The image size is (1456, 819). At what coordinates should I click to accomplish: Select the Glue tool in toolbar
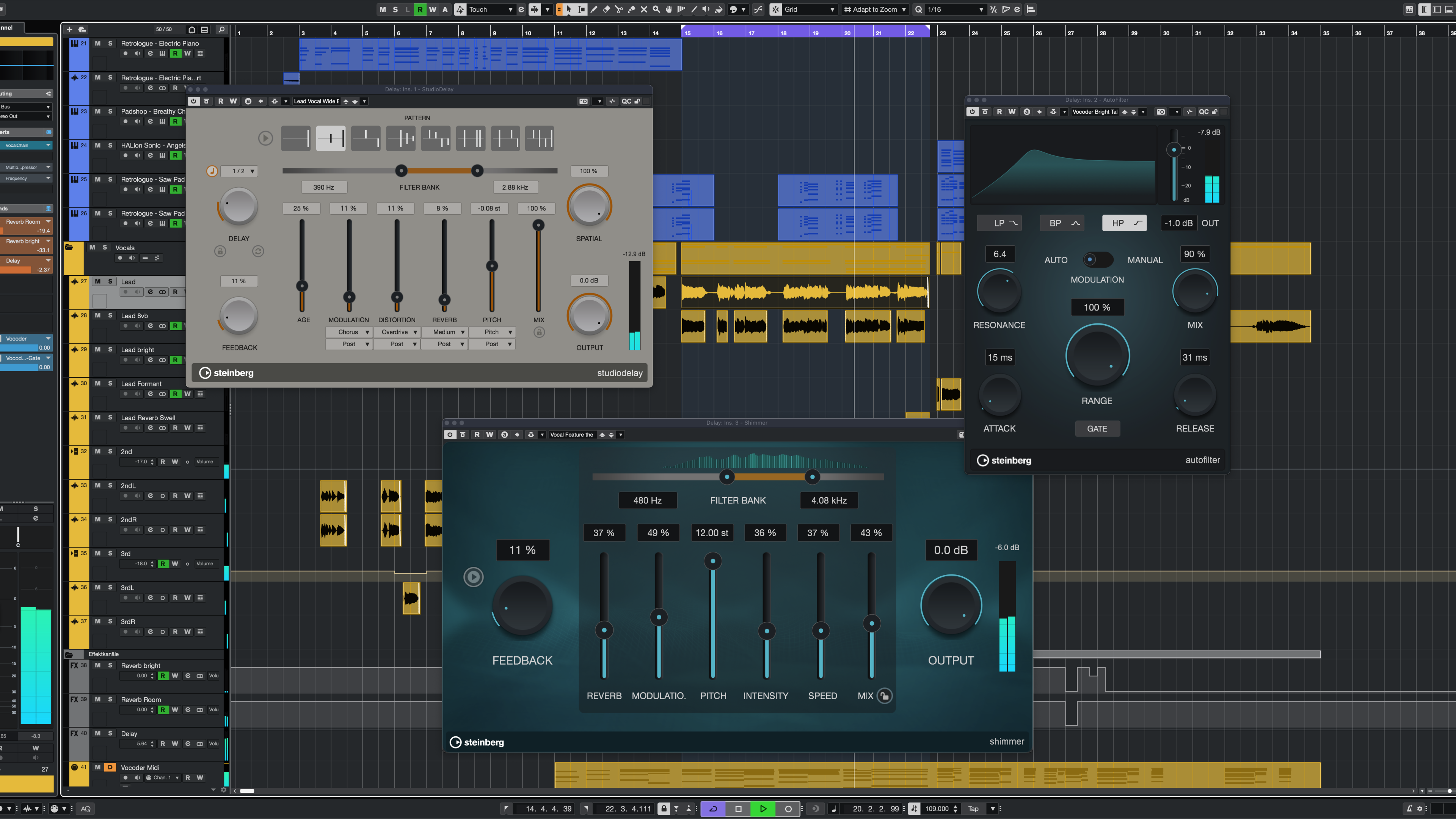coord(631,9)
